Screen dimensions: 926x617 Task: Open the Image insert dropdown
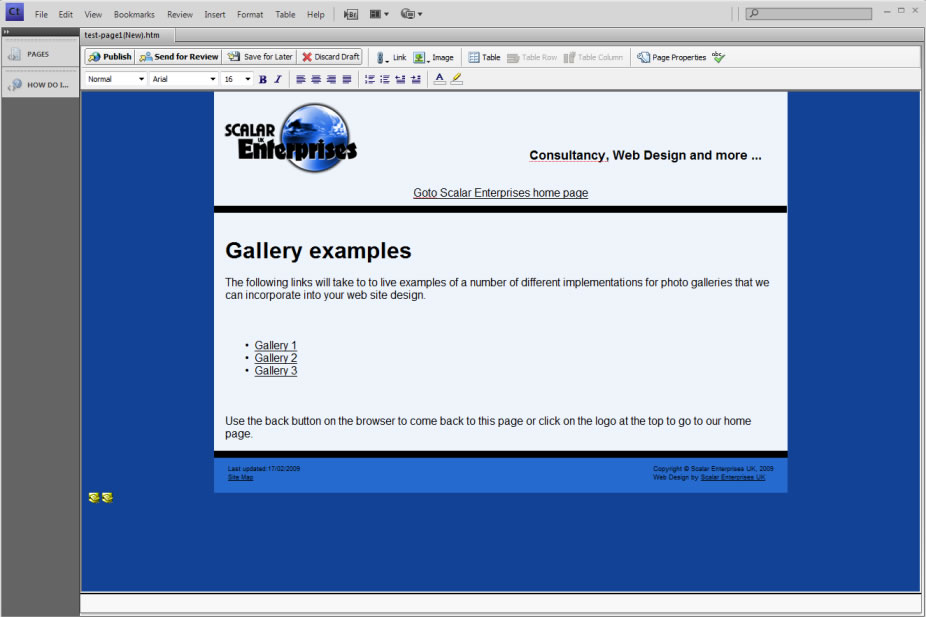click(433, 57)
